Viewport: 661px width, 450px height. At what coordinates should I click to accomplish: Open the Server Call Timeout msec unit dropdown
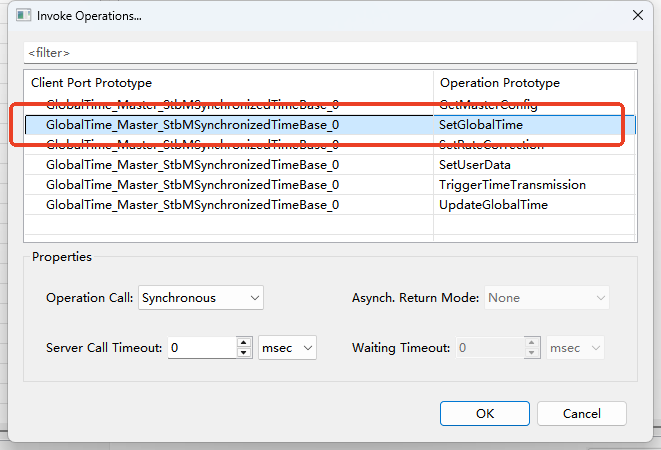click(287, 348)
